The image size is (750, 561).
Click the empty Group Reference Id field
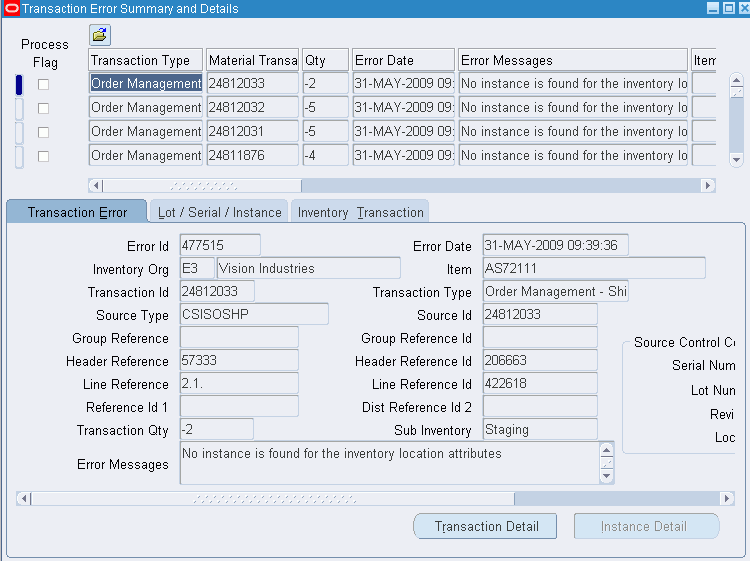click(x=540, y=337)
